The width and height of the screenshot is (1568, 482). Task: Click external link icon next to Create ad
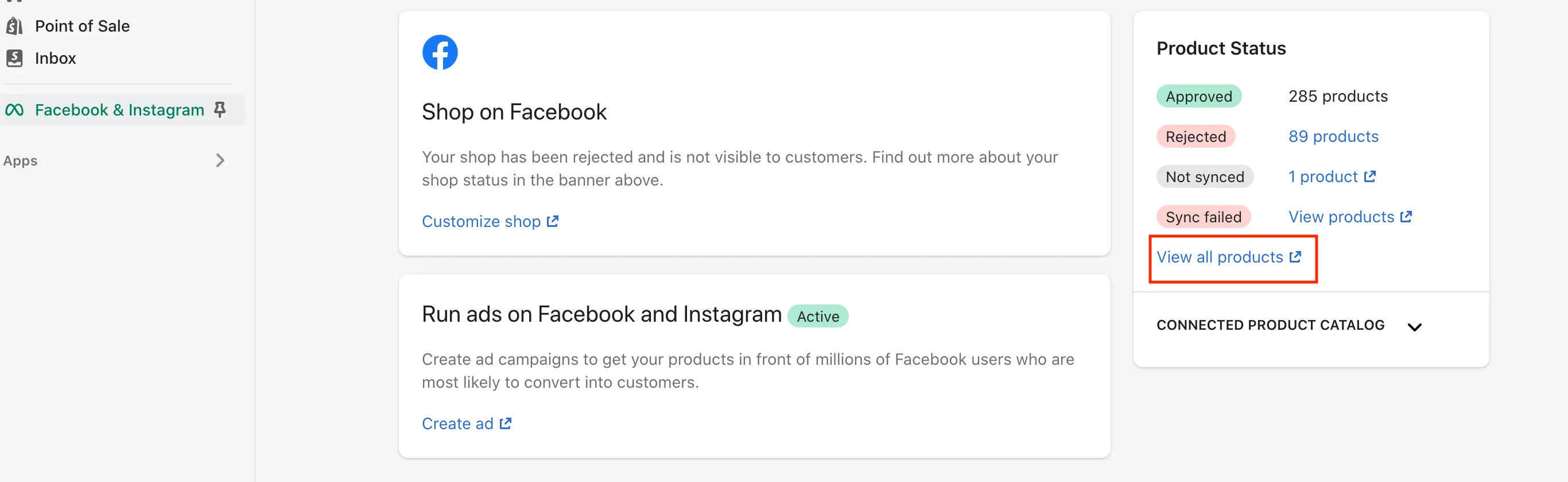point(505,423)
